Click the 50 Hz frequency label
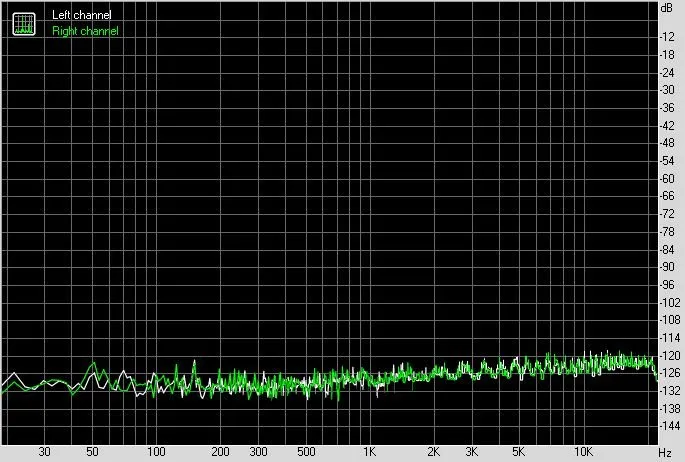 (92, 452)
